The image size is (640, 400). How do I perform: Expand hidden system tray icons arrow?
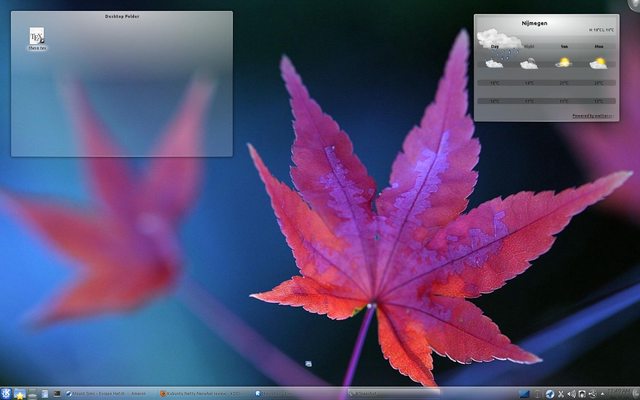602,394
